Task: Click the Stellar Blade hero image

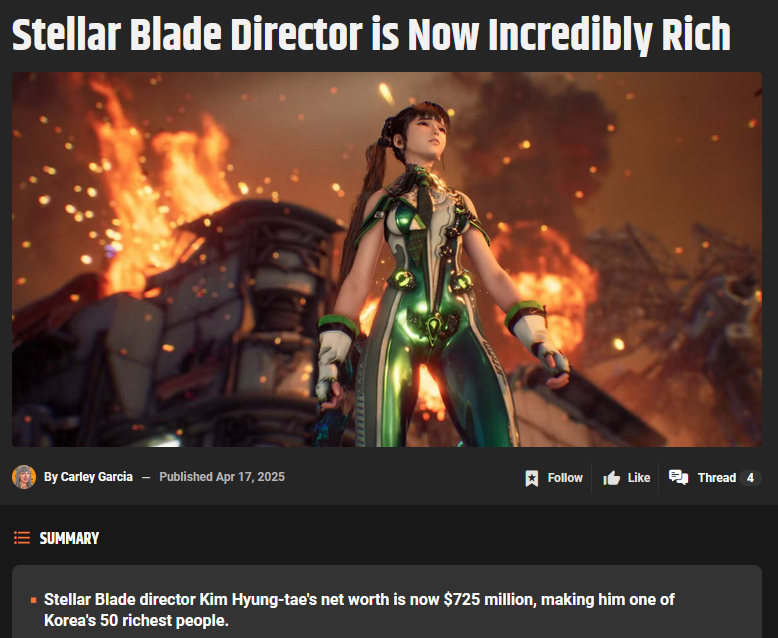Action: point(387,259)
